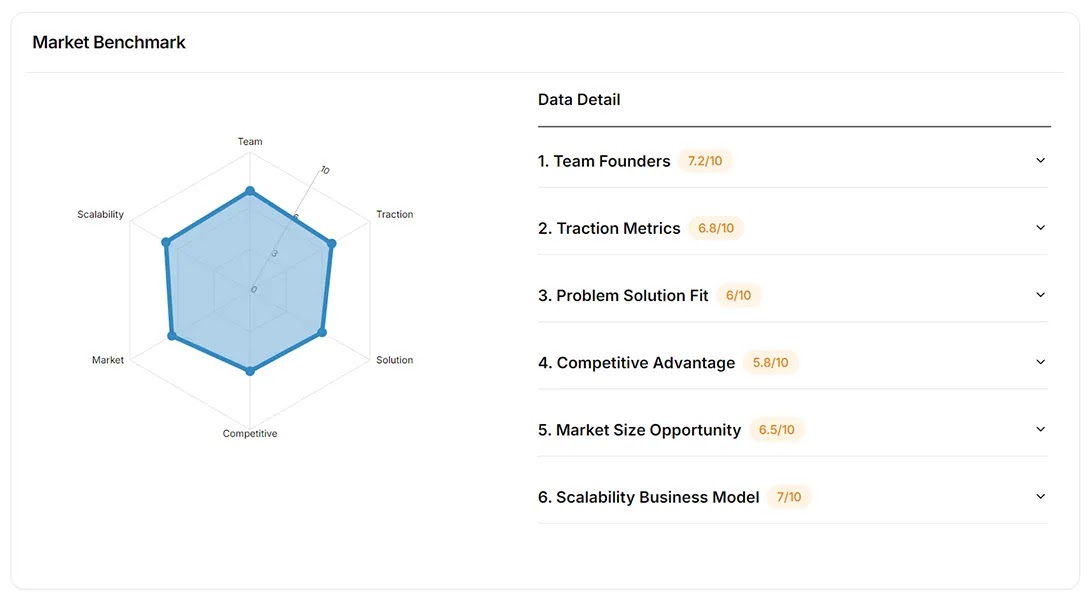Expand the Problem Solution Fit chevron
This screenshot has height=600, width=1089.
1040,295
